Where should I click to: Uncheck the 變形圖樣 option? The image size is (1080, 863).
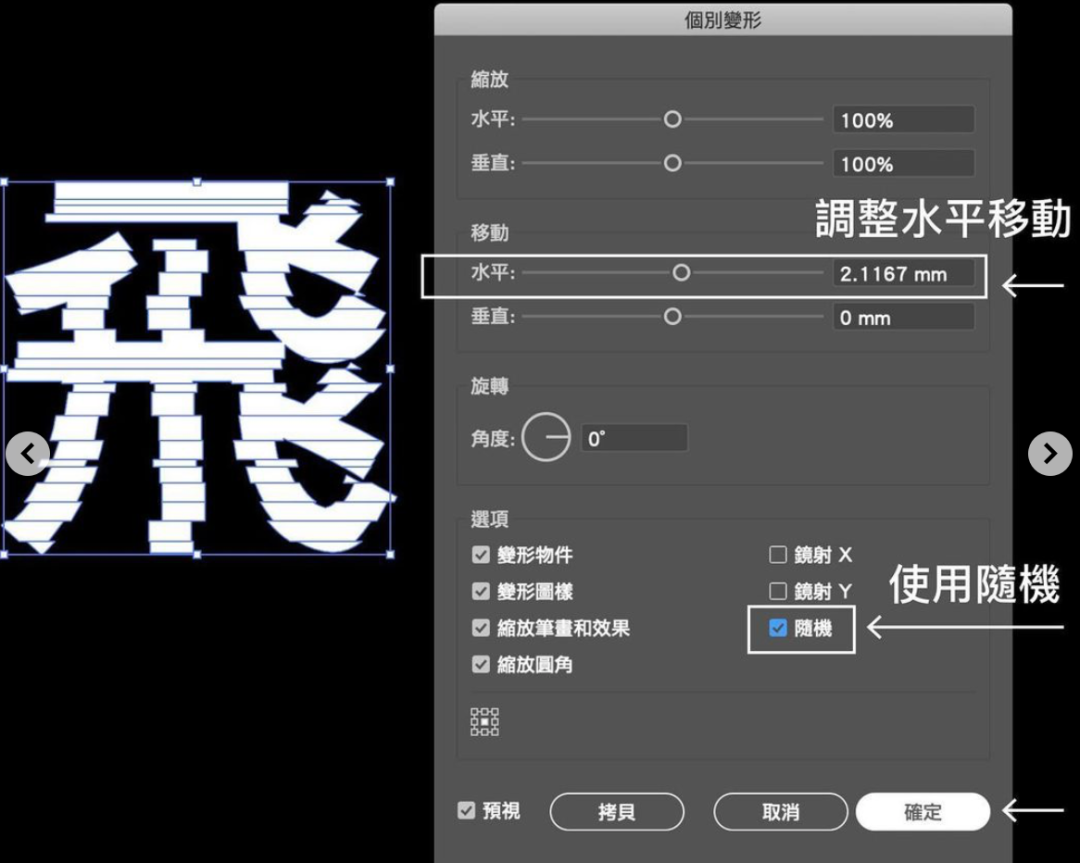pyautogui.click(x=481, y=591)
